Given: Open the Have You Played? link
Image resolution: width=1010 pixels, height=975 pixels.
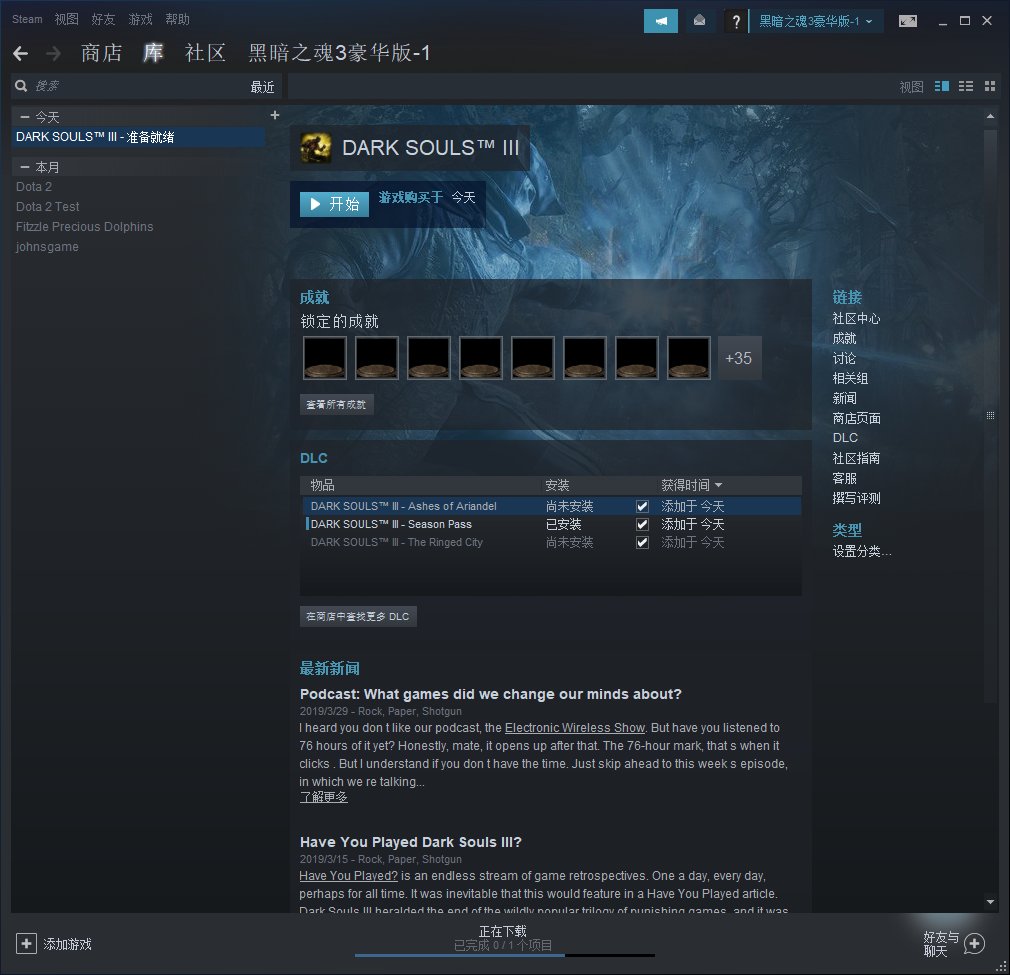Looking at the screenshot, I should point(348,876).
